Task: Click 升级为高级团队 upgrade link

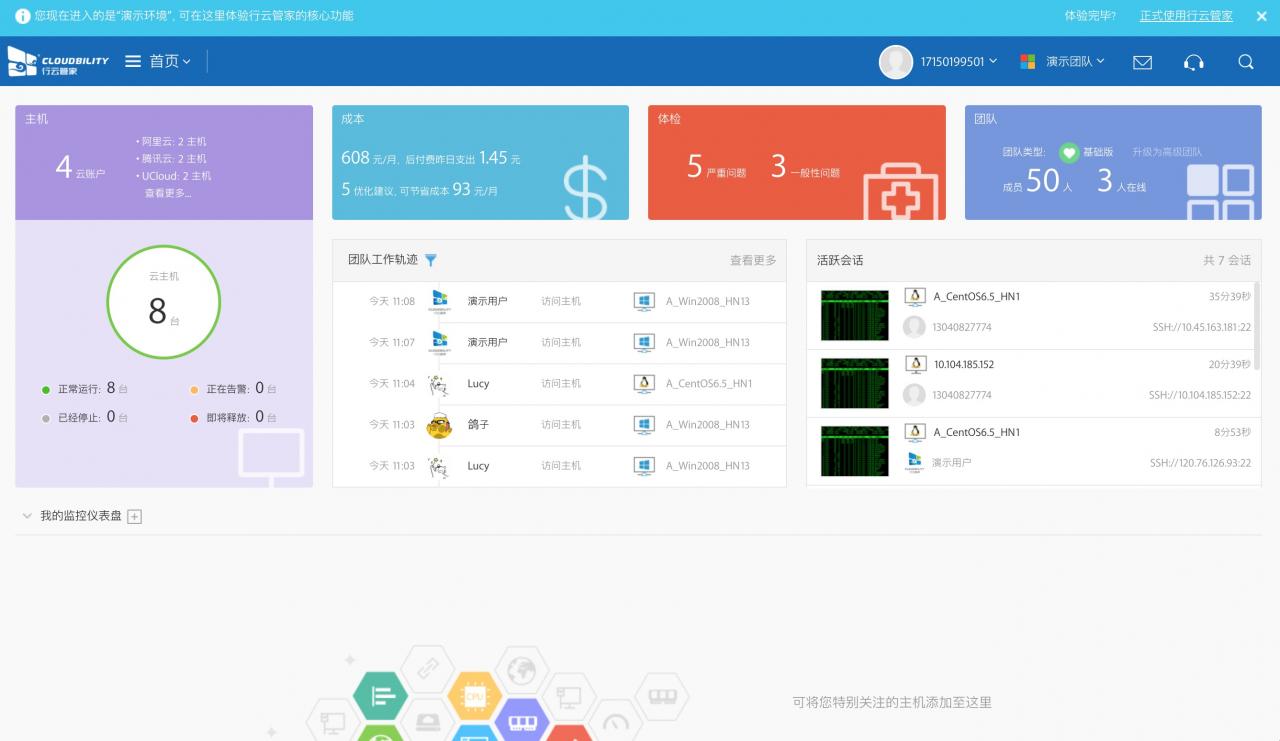Action: [1166, 152]
